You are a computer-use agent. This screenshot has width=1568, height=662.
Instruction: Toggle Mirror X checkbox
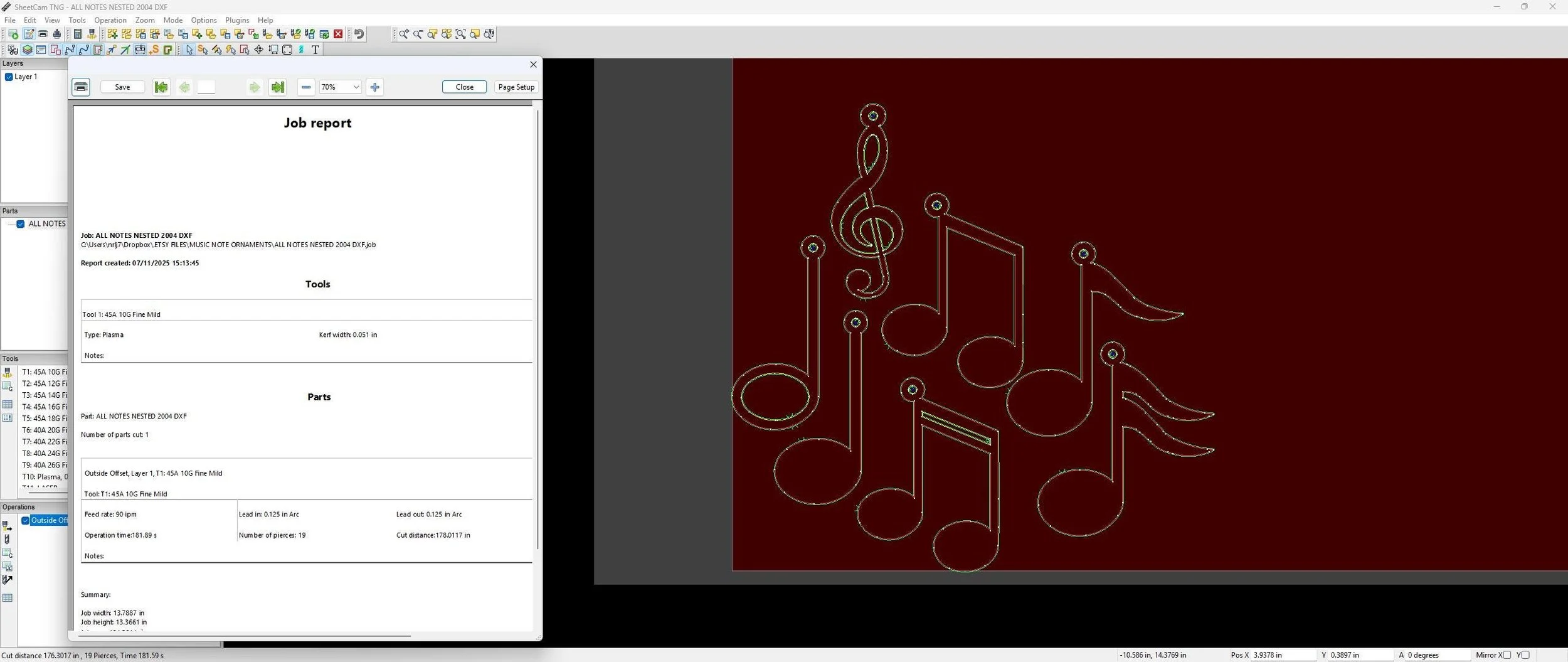1507,655
